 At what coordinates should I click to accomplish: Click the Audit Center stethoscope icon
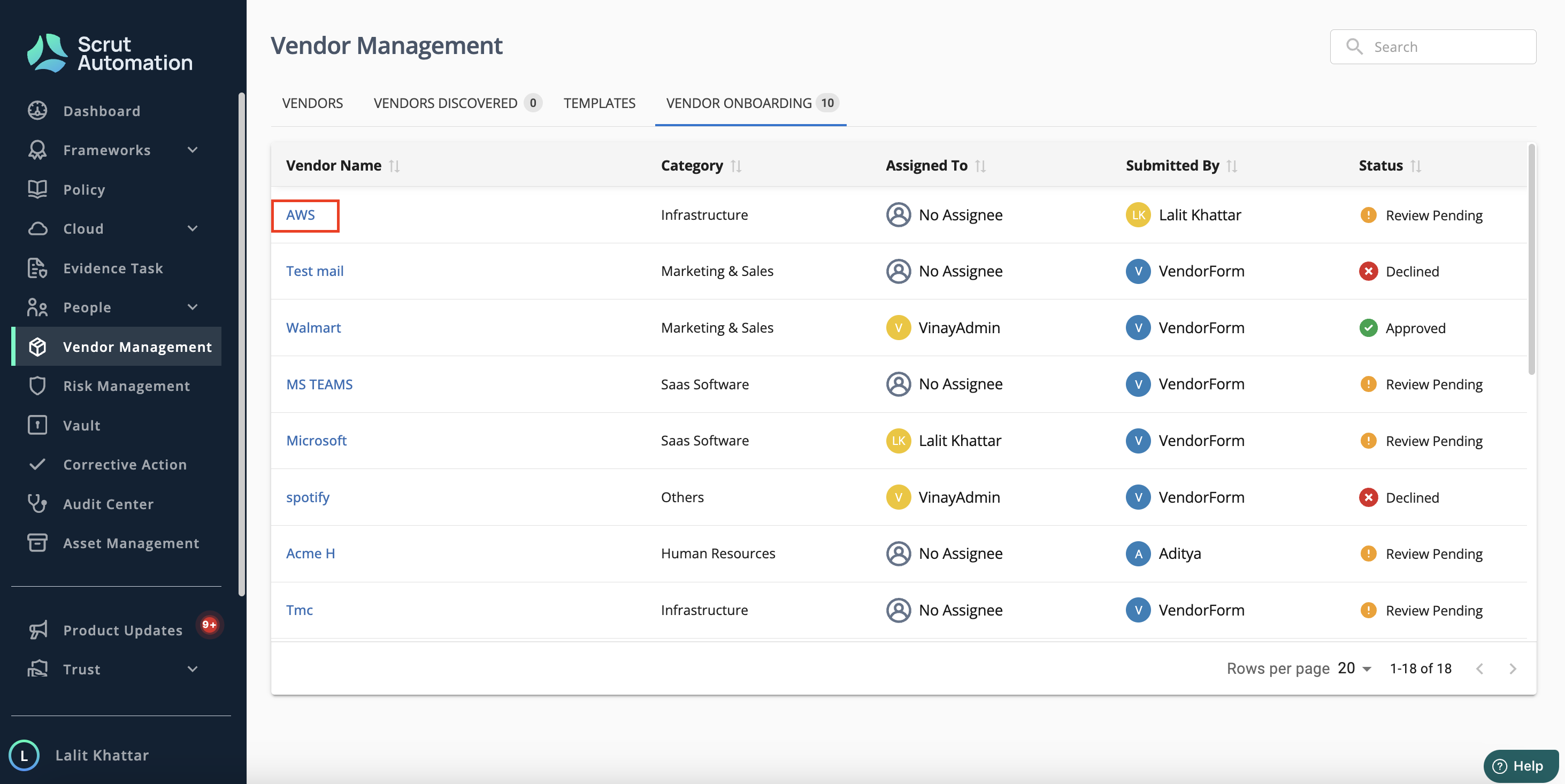37,503
